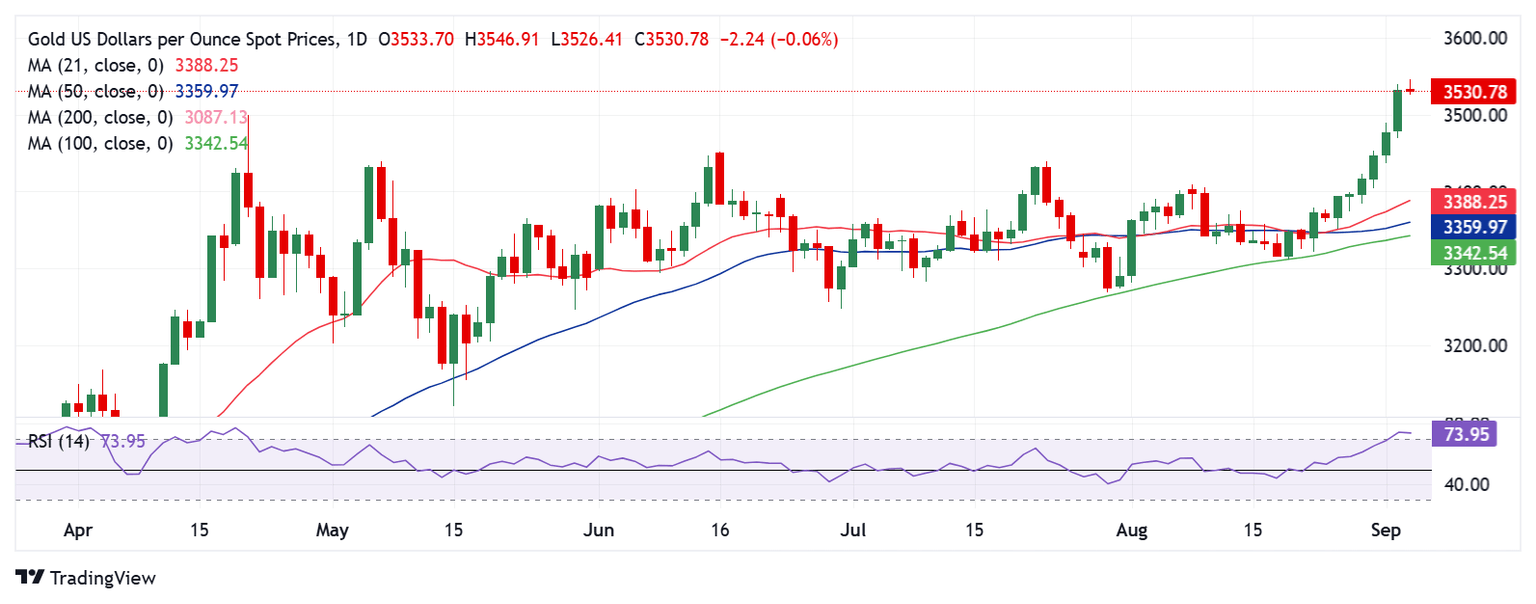Click the red 3388.25 MA price tag
Viewport: 1536px width, 604px height.
[1474, 200]
